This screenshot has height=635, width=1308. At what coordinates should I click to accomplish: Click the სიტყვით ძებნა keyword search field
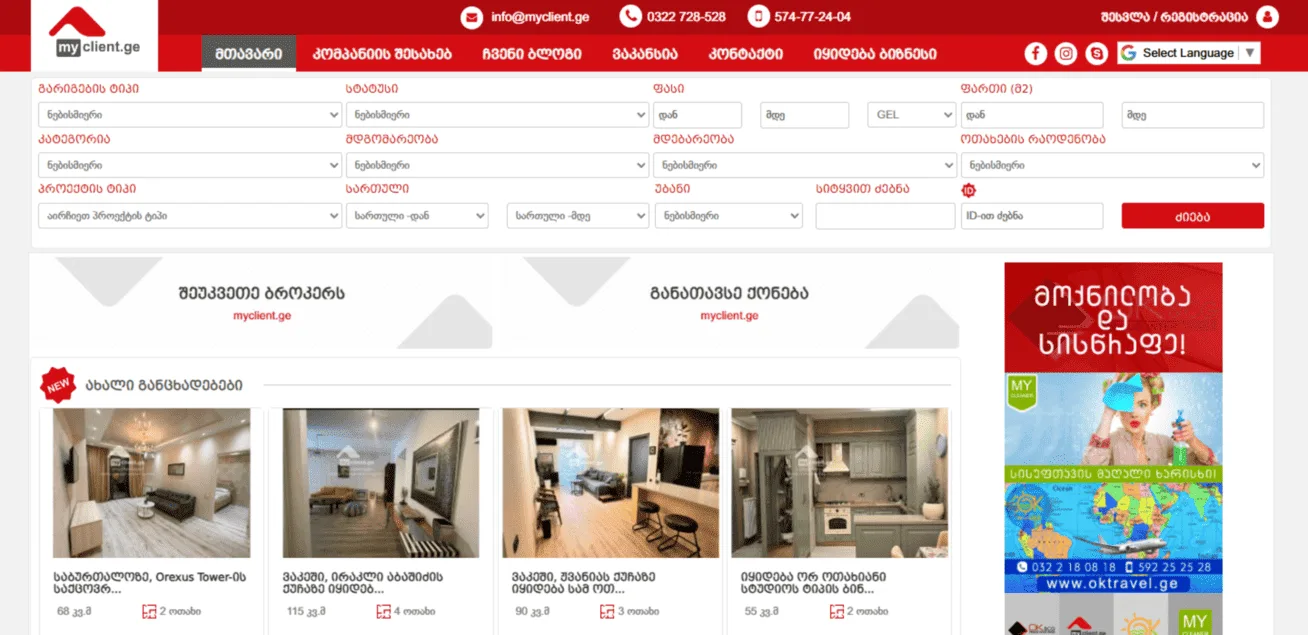(885, 216)
